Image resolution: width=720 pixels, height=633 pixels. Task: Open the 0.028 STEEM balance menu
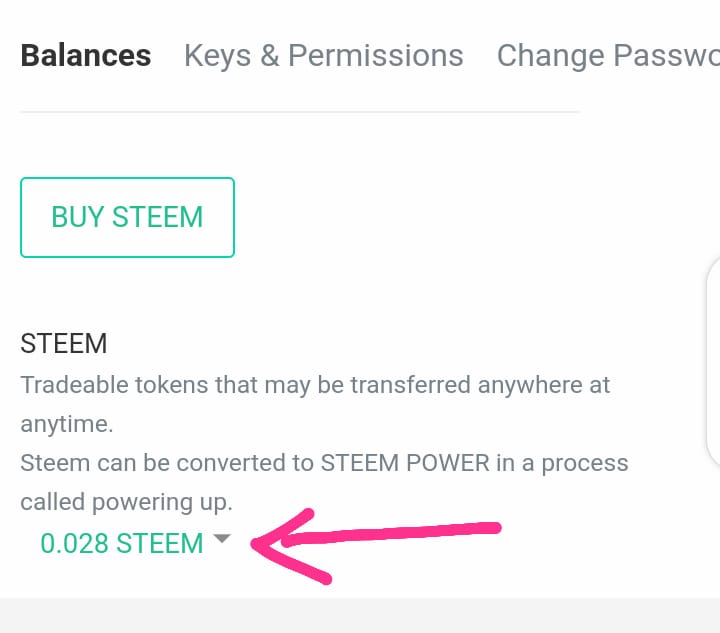pyautogui.click(x=122, y=543)
